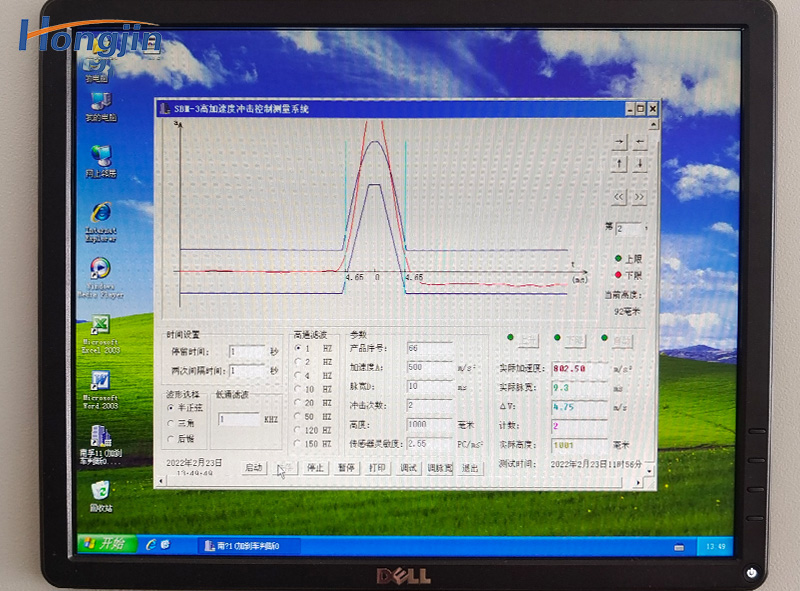This screenshot has width=800, height=591.
Task: Click the 打印 print button
Action: 377,468
